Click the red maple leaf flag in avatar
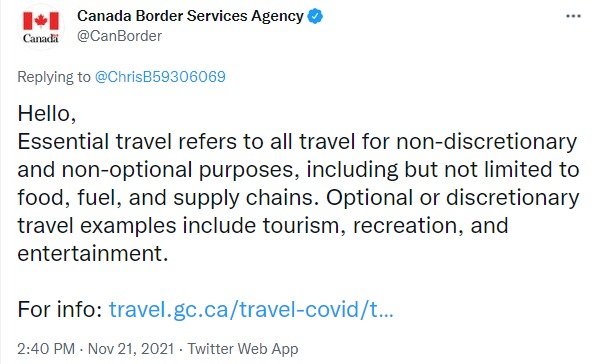 click(x=41, y=21)
